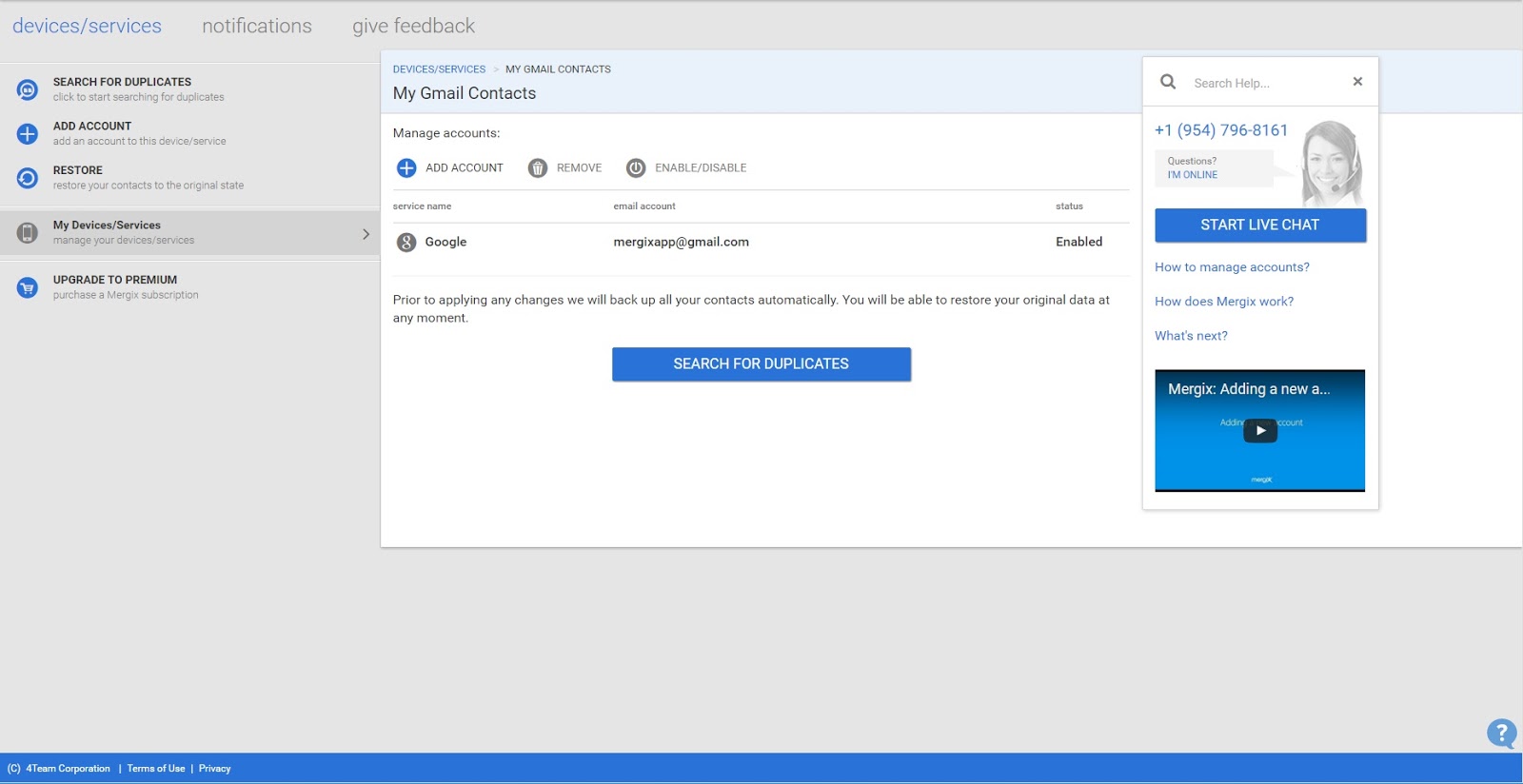
Task: Click the Google account row icon
Action: (406, 243)
